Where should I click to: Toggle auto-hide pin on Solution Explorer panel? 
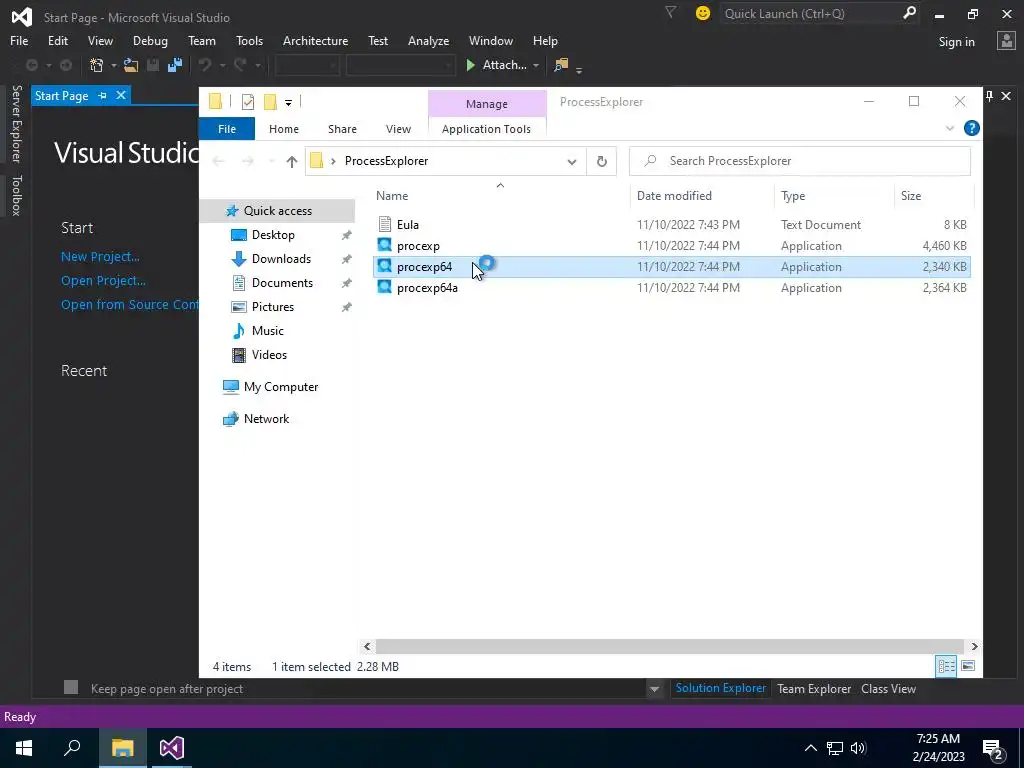pyautogui.click(x=989, y=96)
